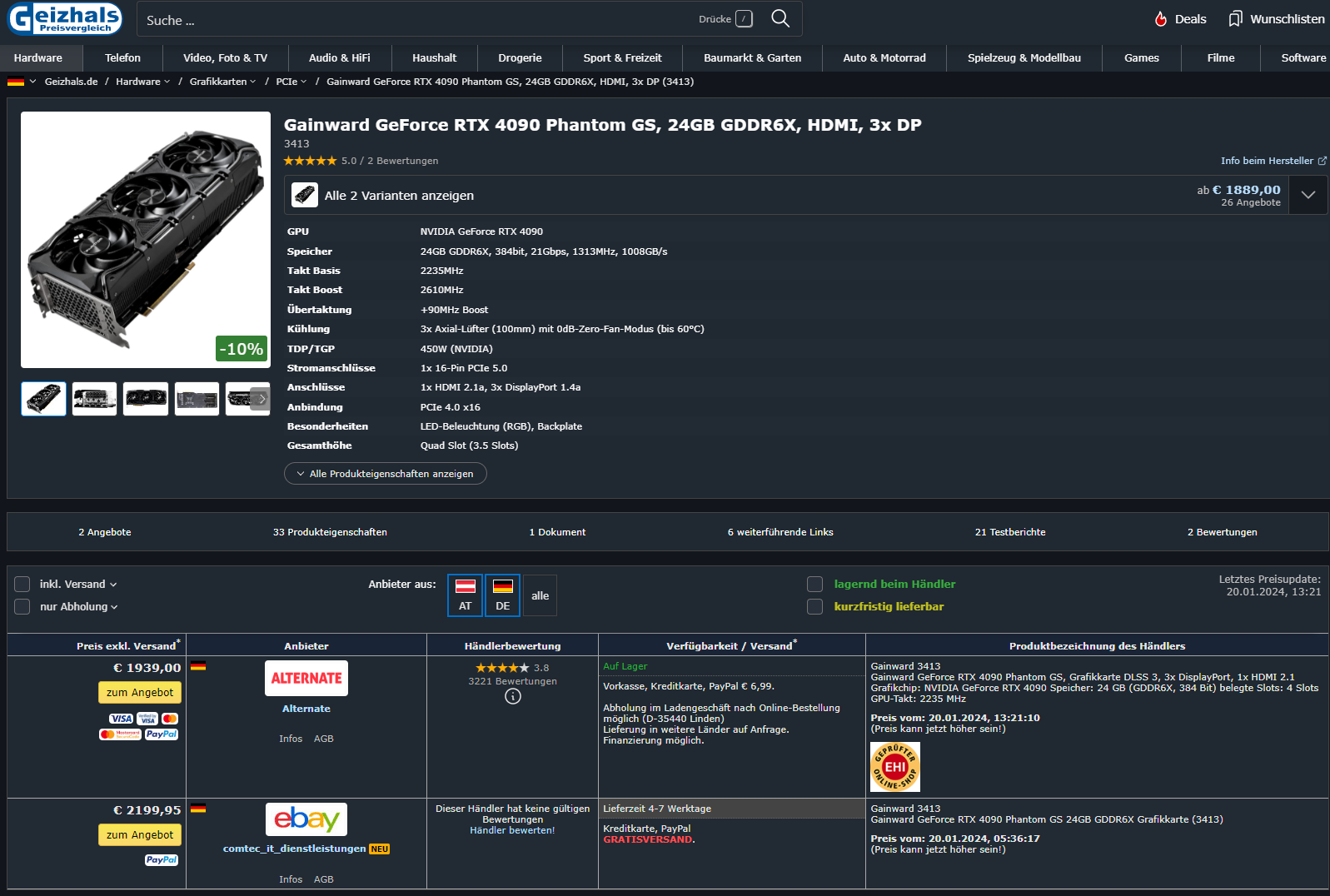Open Infos link for ebay vendor
This screenshot has height=896, width=1330.
(291, 879)
